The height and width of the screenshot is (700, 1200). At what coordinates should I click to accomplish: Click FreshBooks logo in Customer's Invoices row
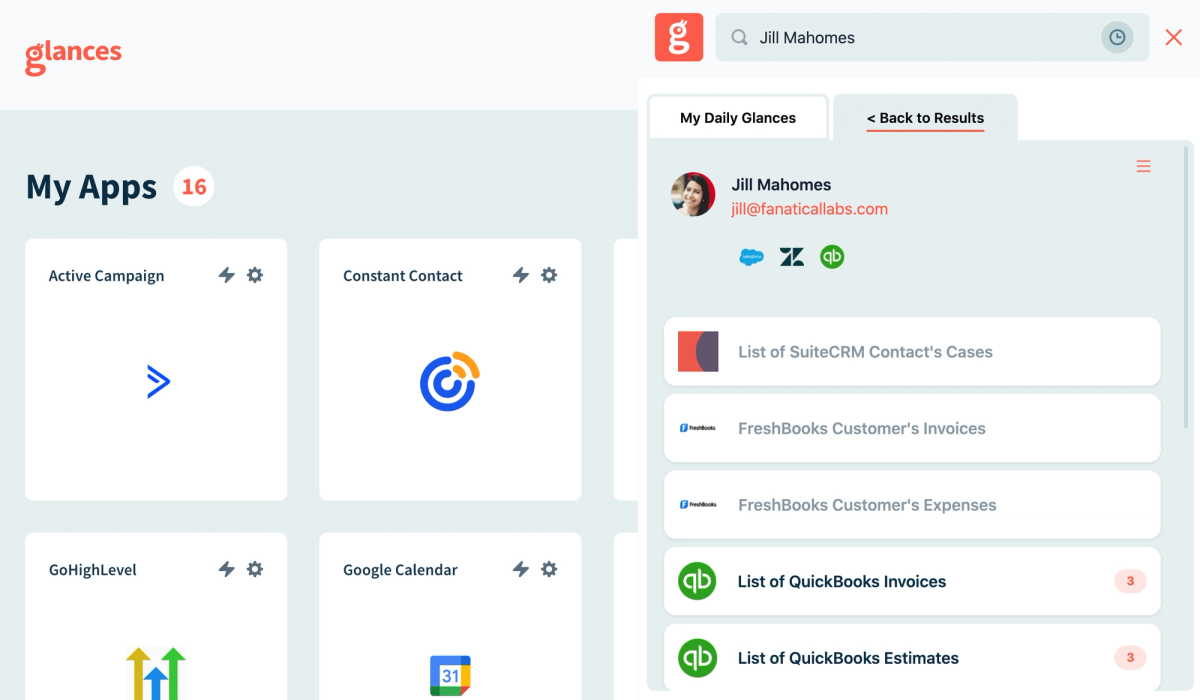click(698, 428)
